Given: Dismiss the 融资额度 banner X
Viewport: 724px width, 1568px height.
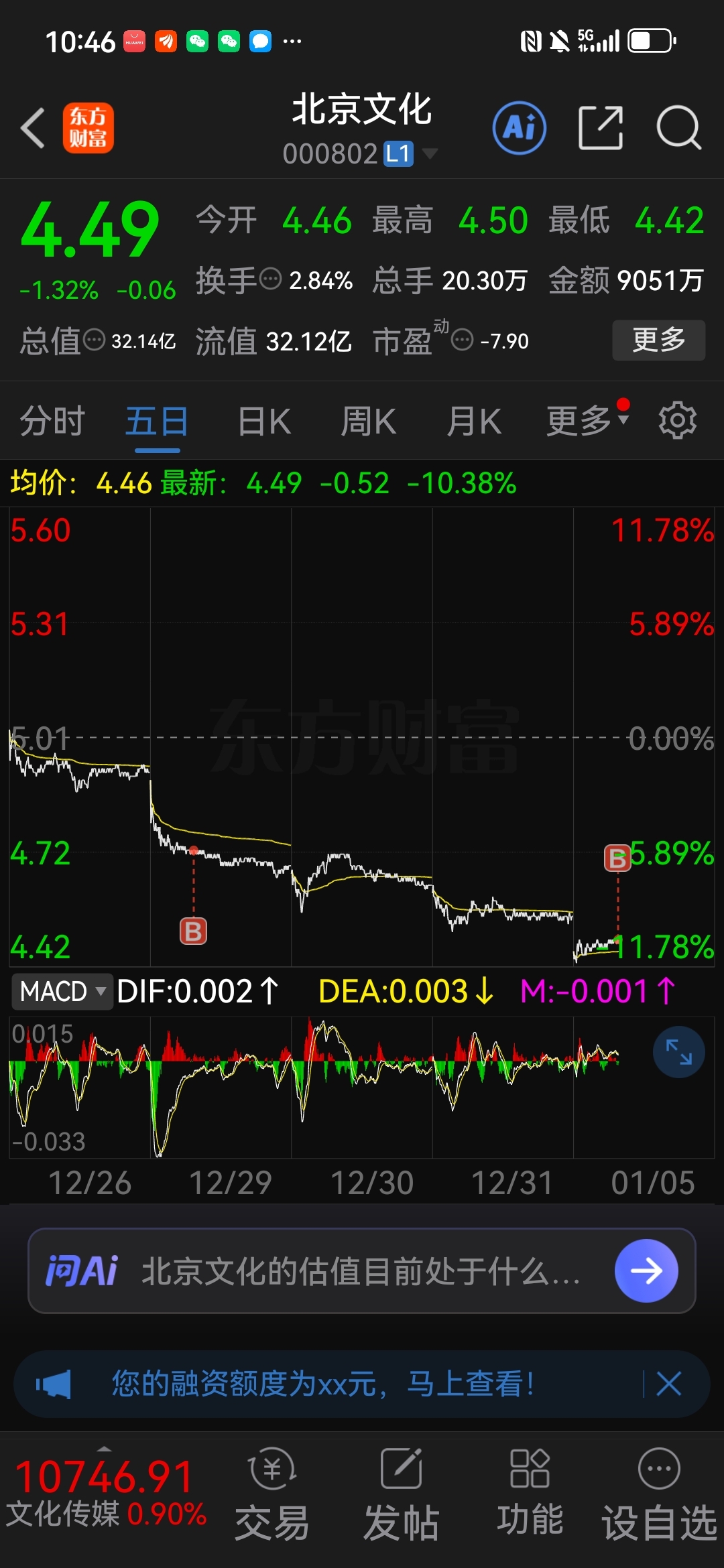Looking at the screenshot, I should tap(669, 1384).
